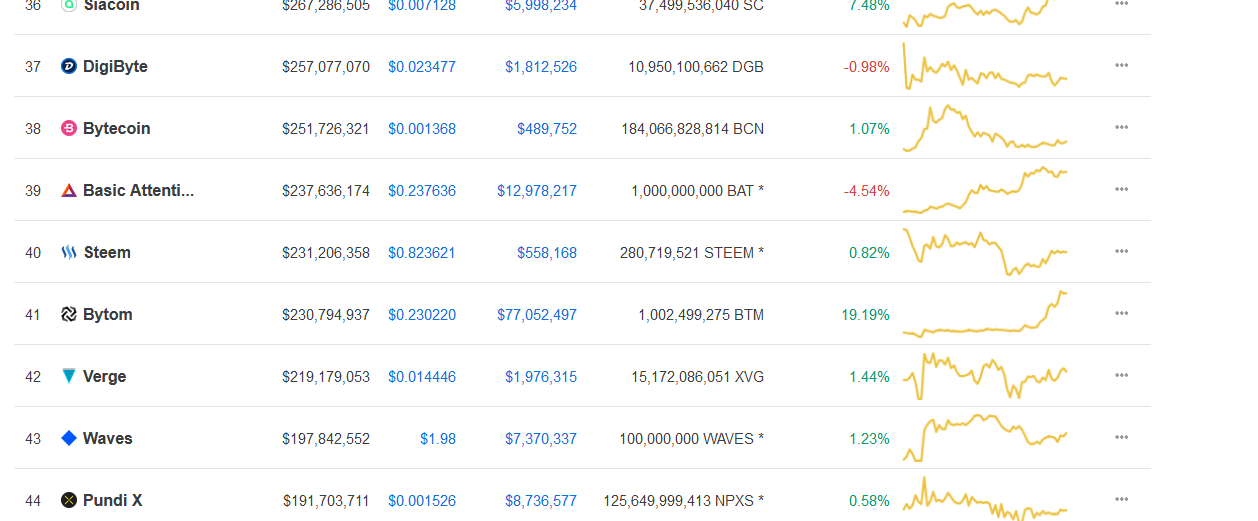This screenshot has height=521, width=1258.
Task: Open the more-options menu for Verge
Action: click(x=1121, y=376)
